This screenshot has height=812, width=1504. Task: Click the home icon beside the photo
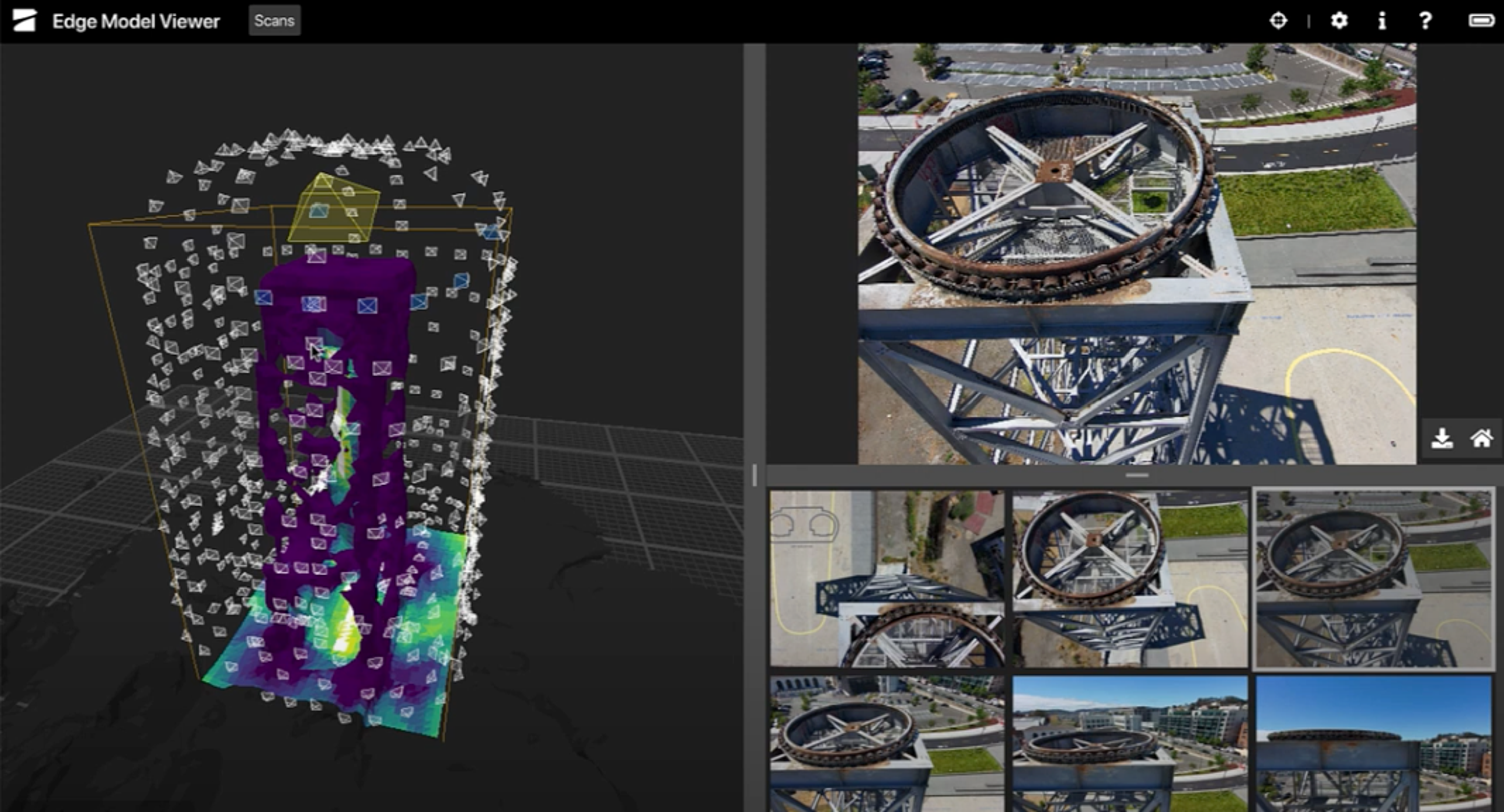coord(1482,439)
